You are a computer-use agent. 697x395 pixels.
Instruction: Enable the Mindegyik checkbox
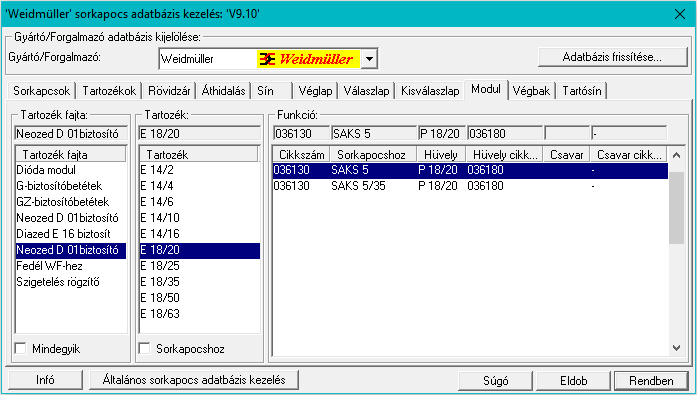(x=20, y=348)
